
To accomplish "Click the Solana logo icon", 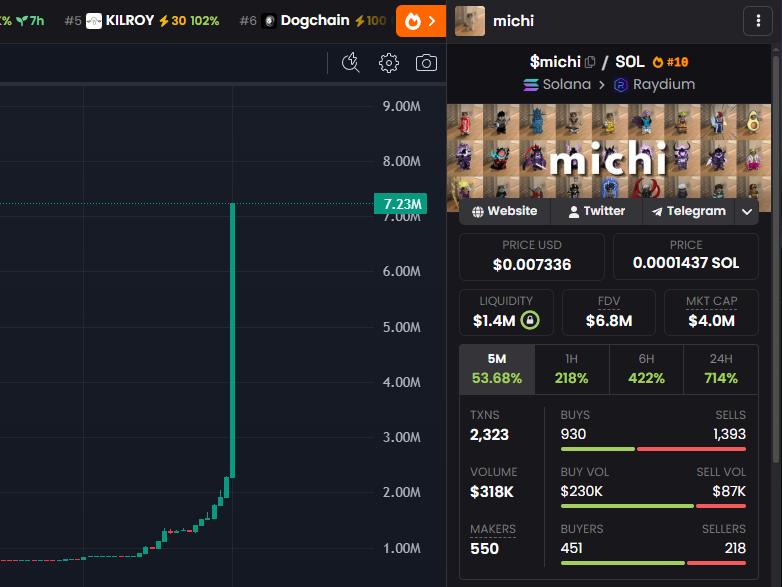I will click(531, 85).
